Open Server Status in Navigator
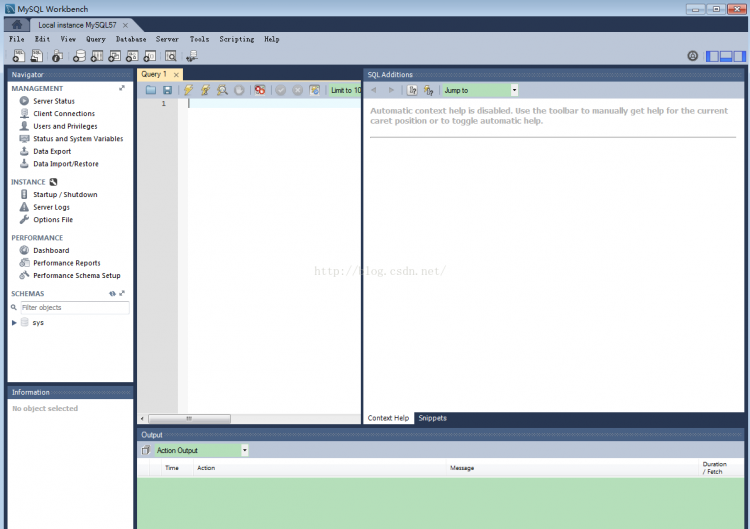 pos(54,101)
